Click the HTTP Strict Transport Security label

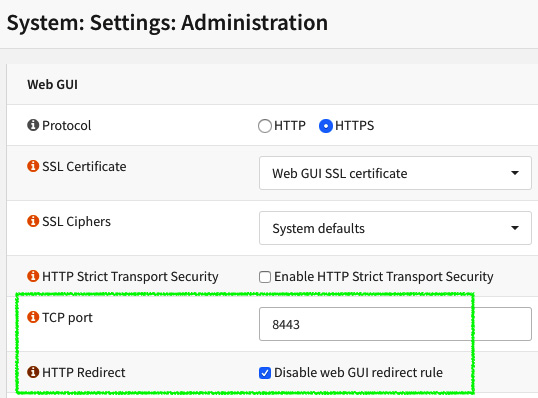130,277
